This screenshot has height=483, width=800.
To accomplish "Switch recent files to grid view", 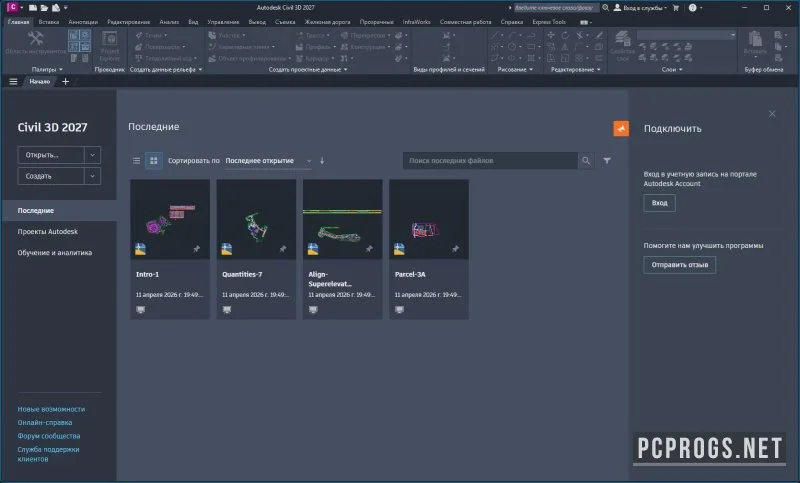I will coord(154,161).
